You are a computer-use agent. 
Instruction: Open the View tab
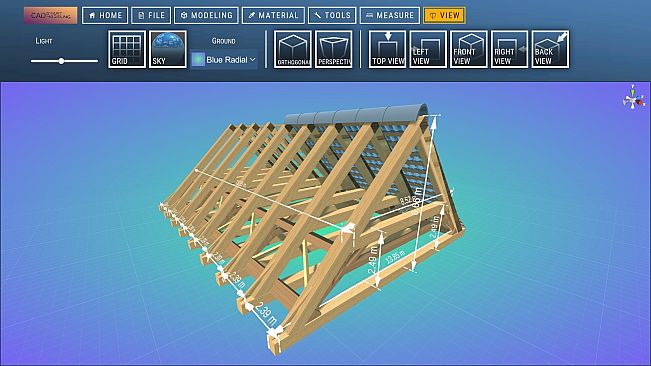pyautogui.click(x=445, y=15)
